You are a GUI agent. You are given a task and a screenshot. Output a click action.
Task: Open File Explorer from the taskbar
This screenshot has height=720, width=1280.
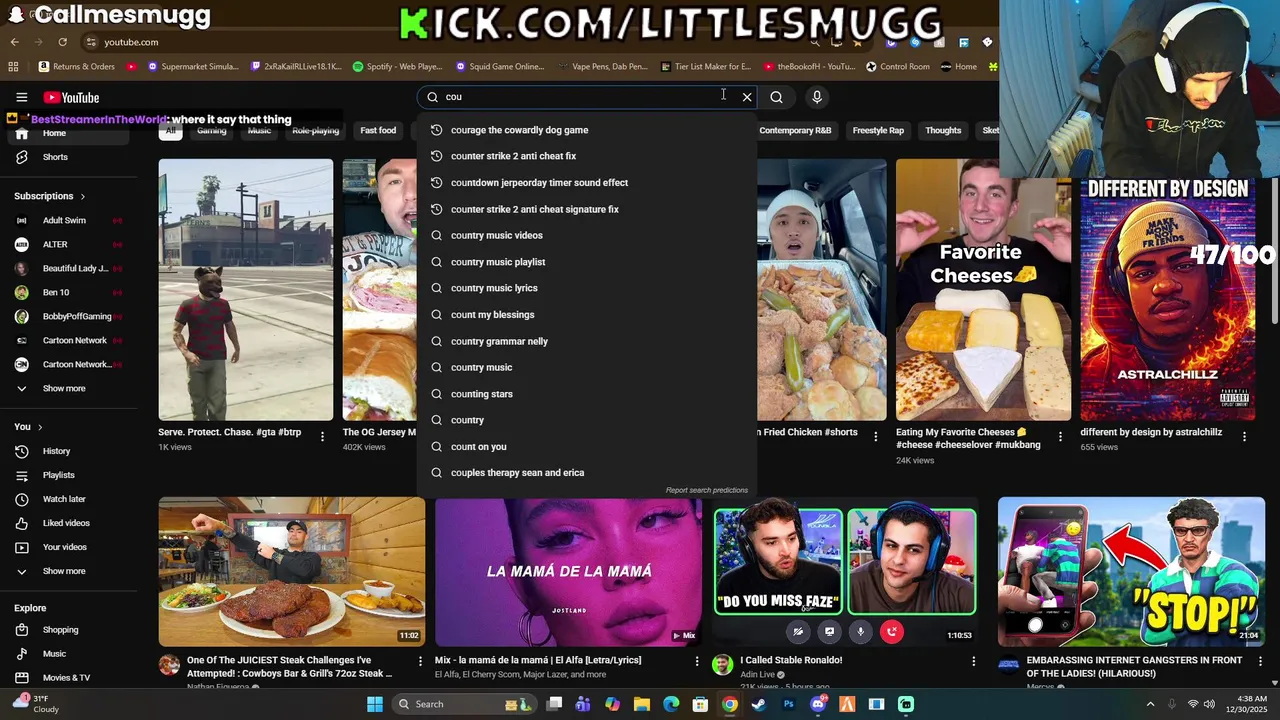pos(642,704)
